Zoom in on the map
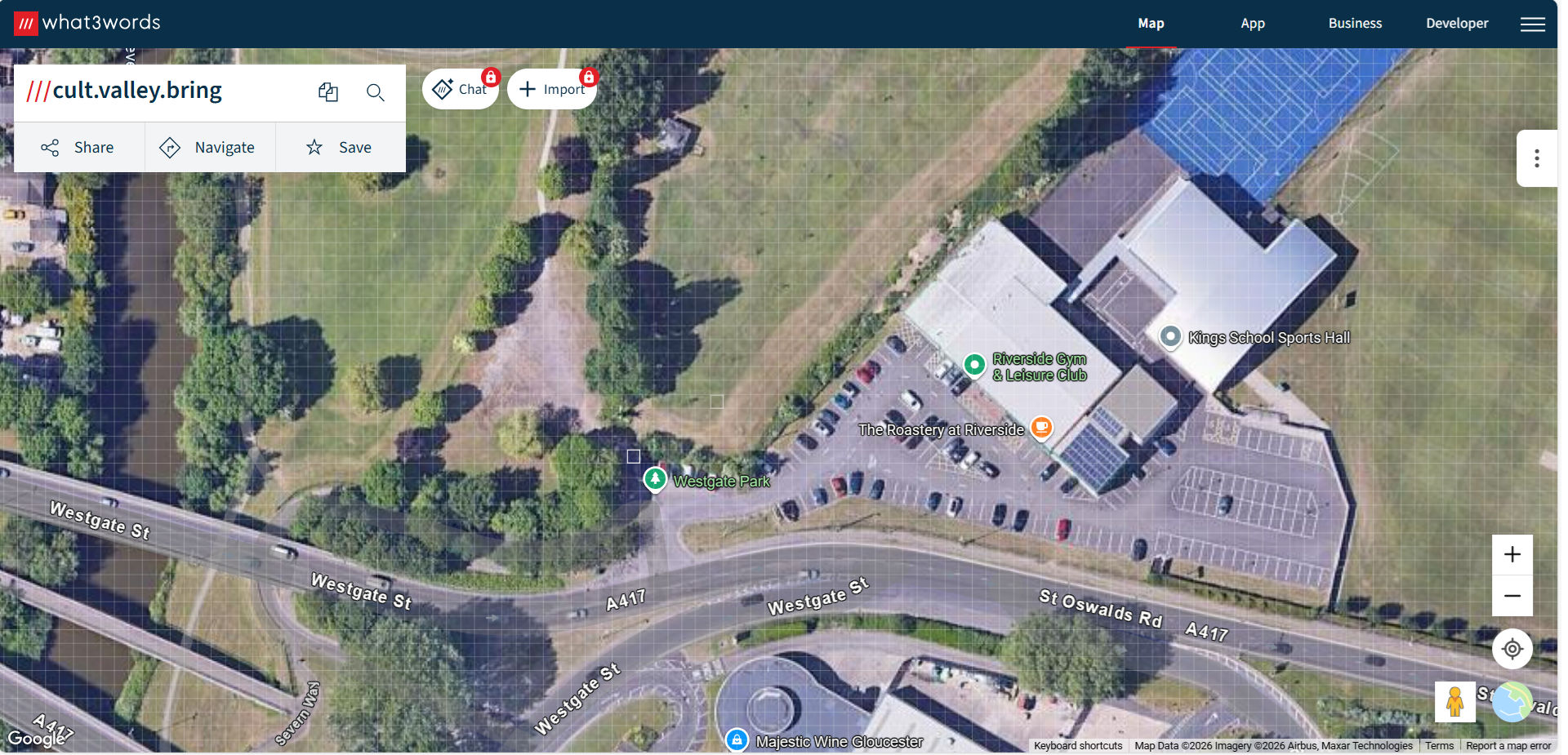Viewport: 1568px width, 755px height. (x=1512, y=555)
